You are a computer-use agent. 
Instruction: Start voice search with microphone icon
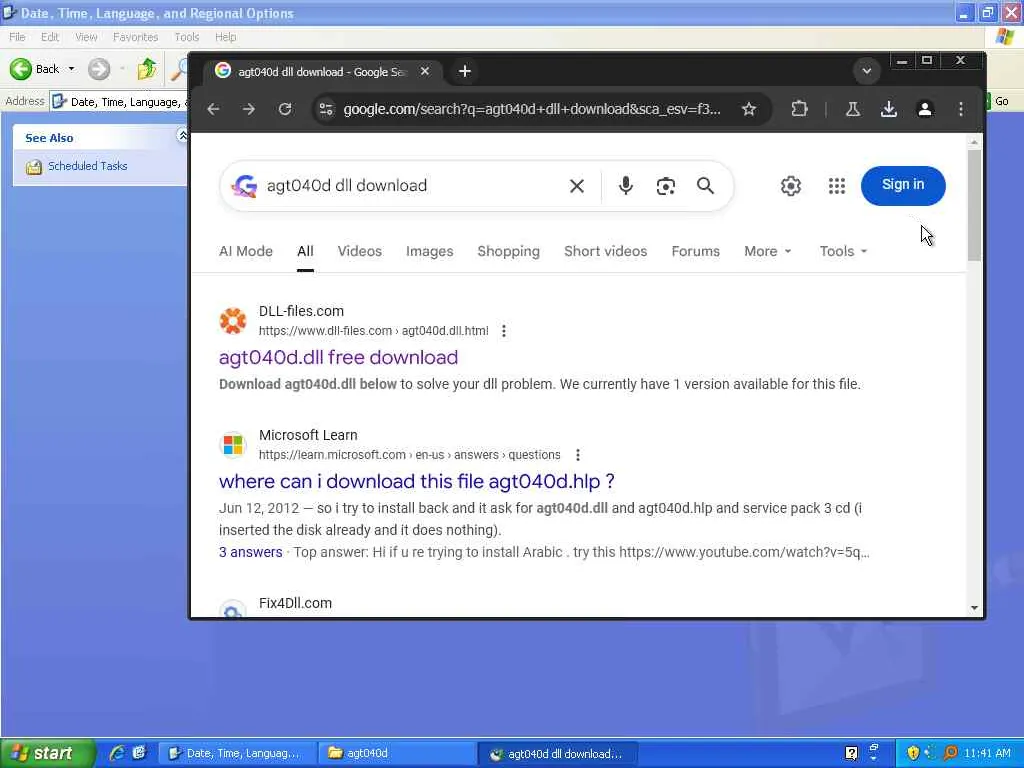click(625, 186)
